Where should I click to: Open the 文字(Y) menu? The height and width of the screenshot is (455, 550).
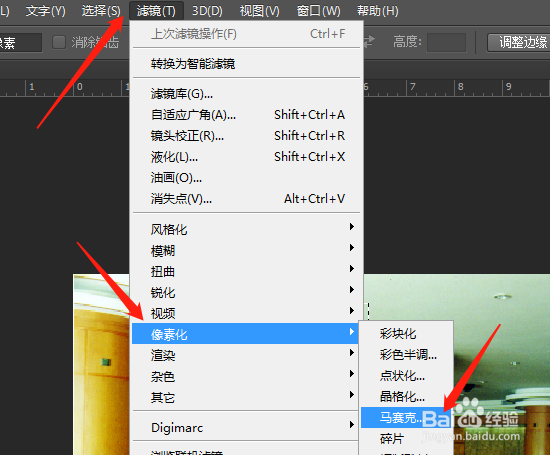(46, 11)
